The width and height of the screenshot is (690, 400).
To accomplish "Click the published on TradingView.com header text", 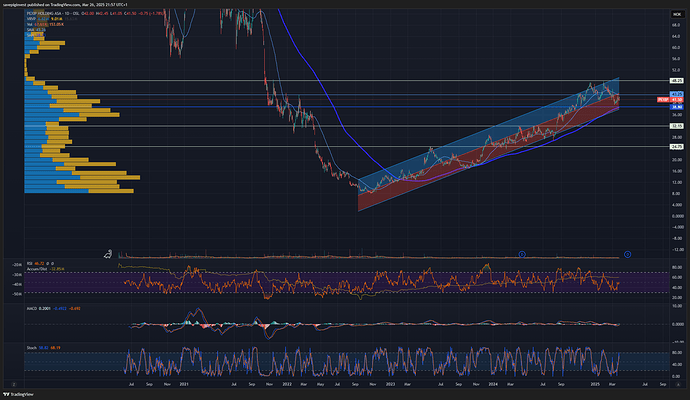I will [x=65, y=4].
